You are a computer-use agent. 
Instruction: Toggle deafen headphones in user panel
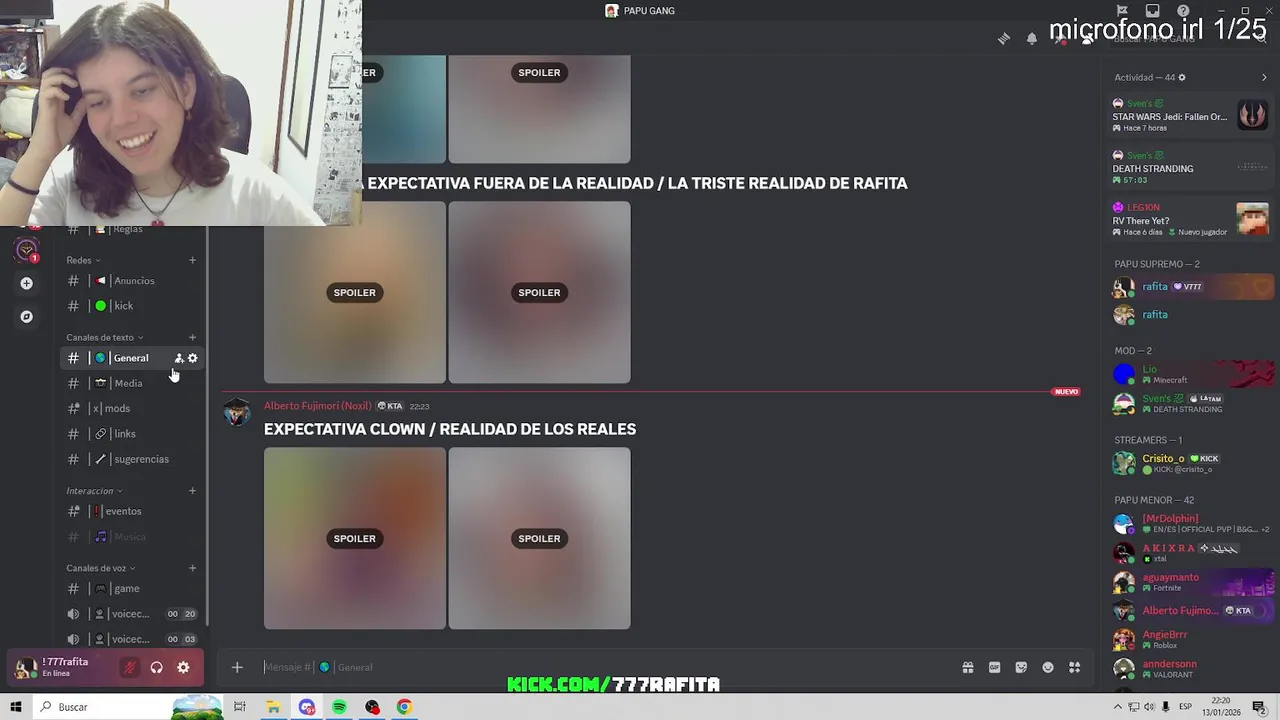tap(156, 668)
